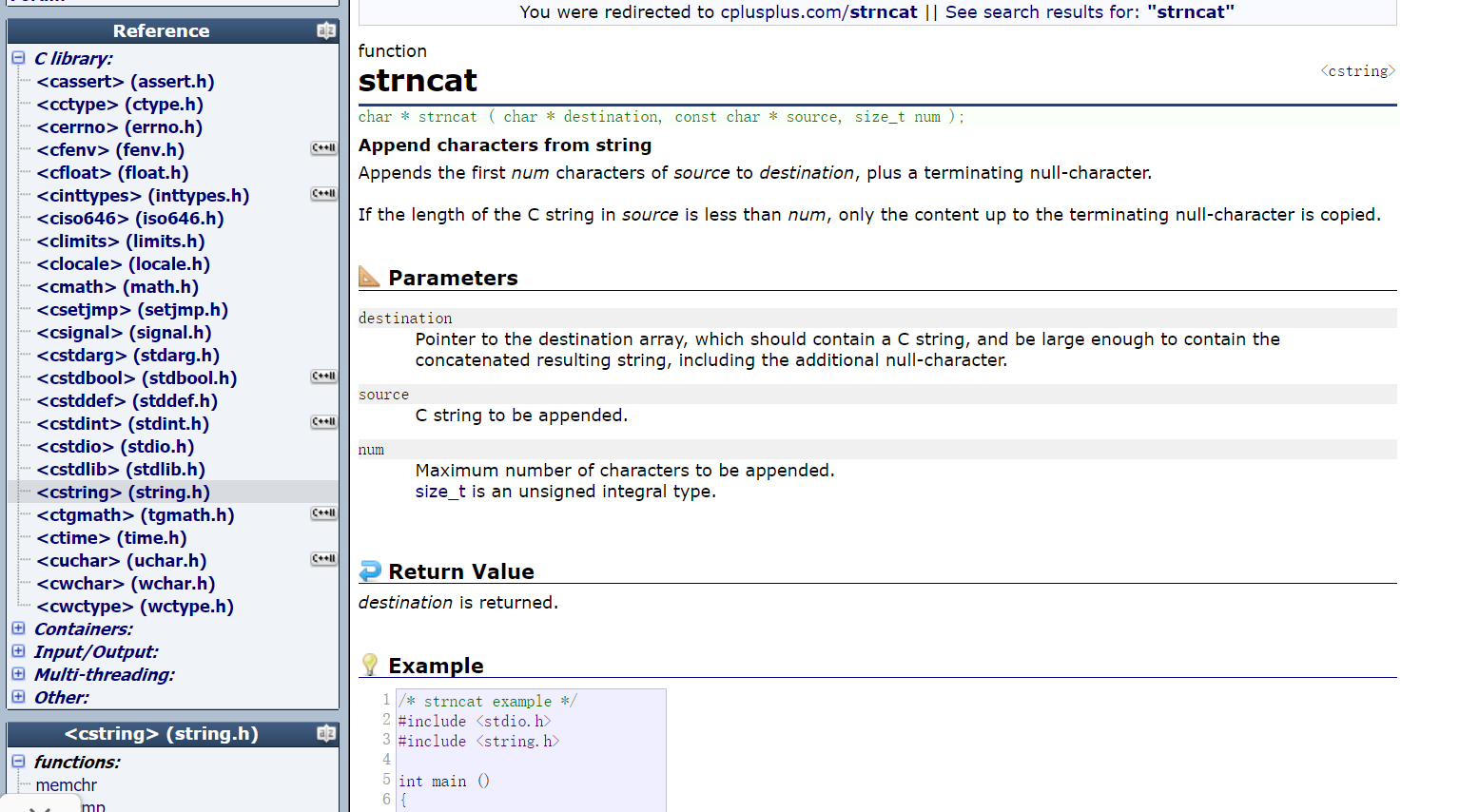The image size is (1479, 812).
Task: Collapse the functions tree node
Action: 18,762
